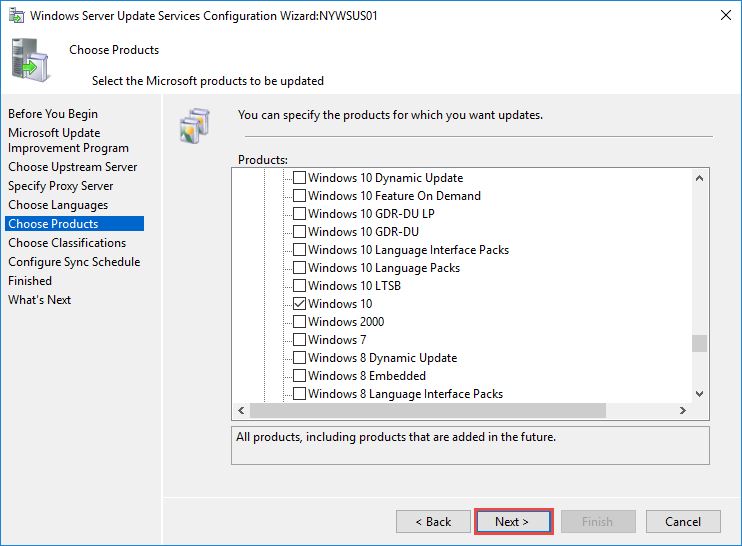The height and width of the screenshot is (546, 742).
Task: Tick the Windows 7 checkbox
Action: point(299,340)
